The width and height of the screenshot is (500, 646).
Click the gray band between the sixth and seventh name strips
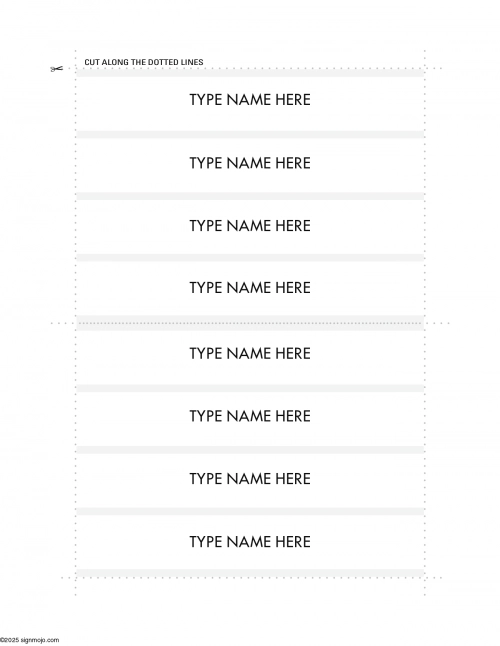coord(250,450)
